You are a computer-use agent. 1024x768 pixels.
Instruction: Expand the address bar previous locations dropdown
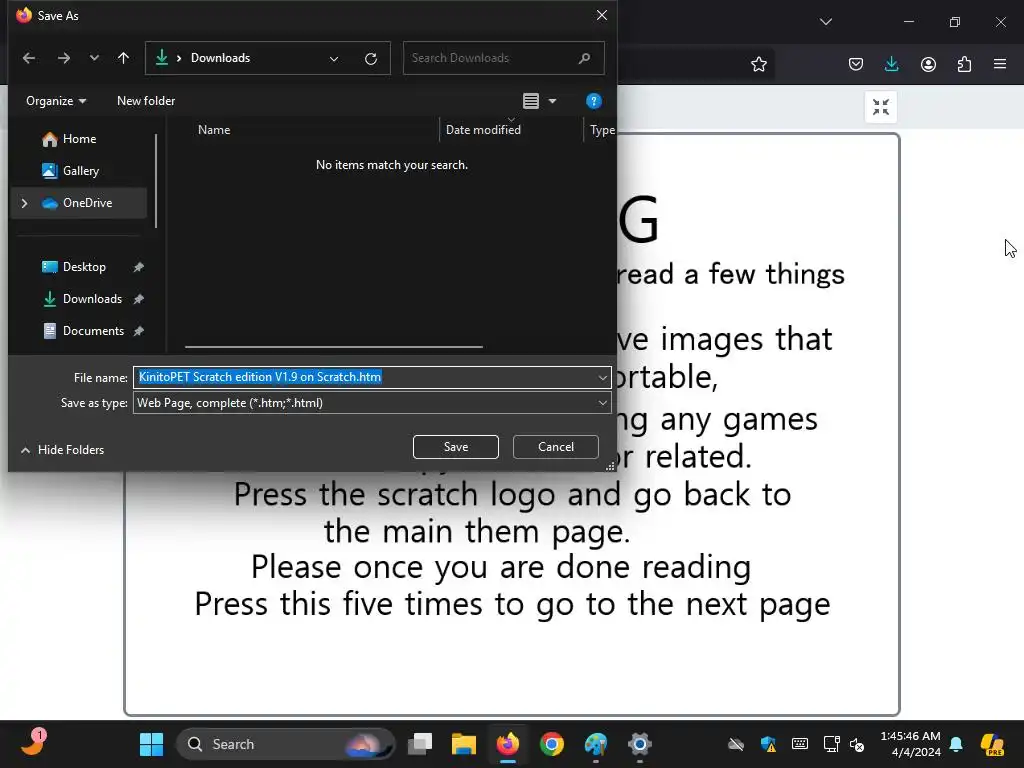334,59
